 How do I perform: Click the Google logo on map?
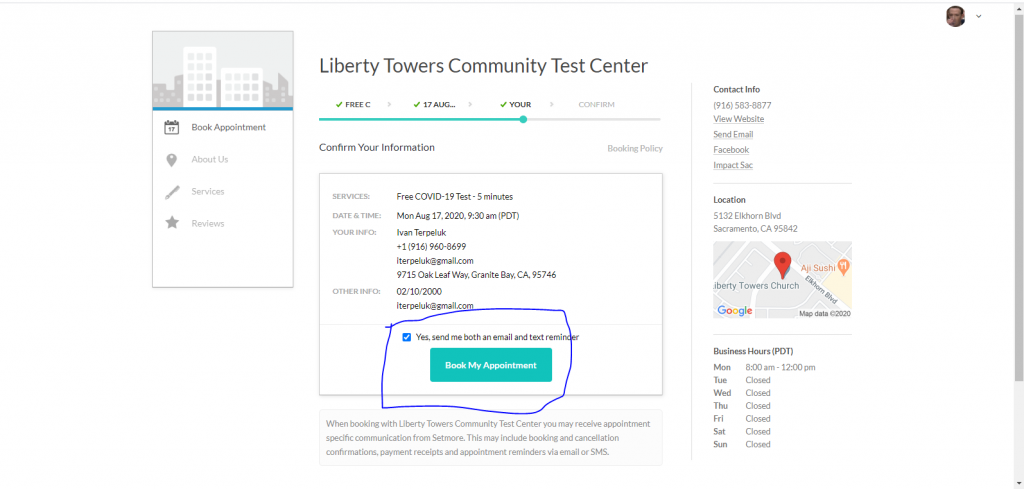pos(734,311)
